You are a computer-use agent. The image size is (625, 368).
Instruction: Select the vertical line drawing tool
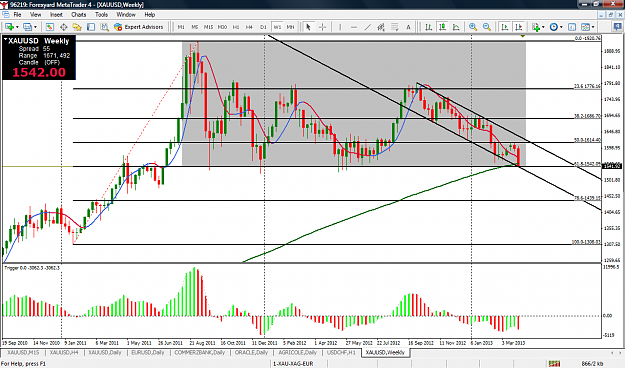point(340,27)
